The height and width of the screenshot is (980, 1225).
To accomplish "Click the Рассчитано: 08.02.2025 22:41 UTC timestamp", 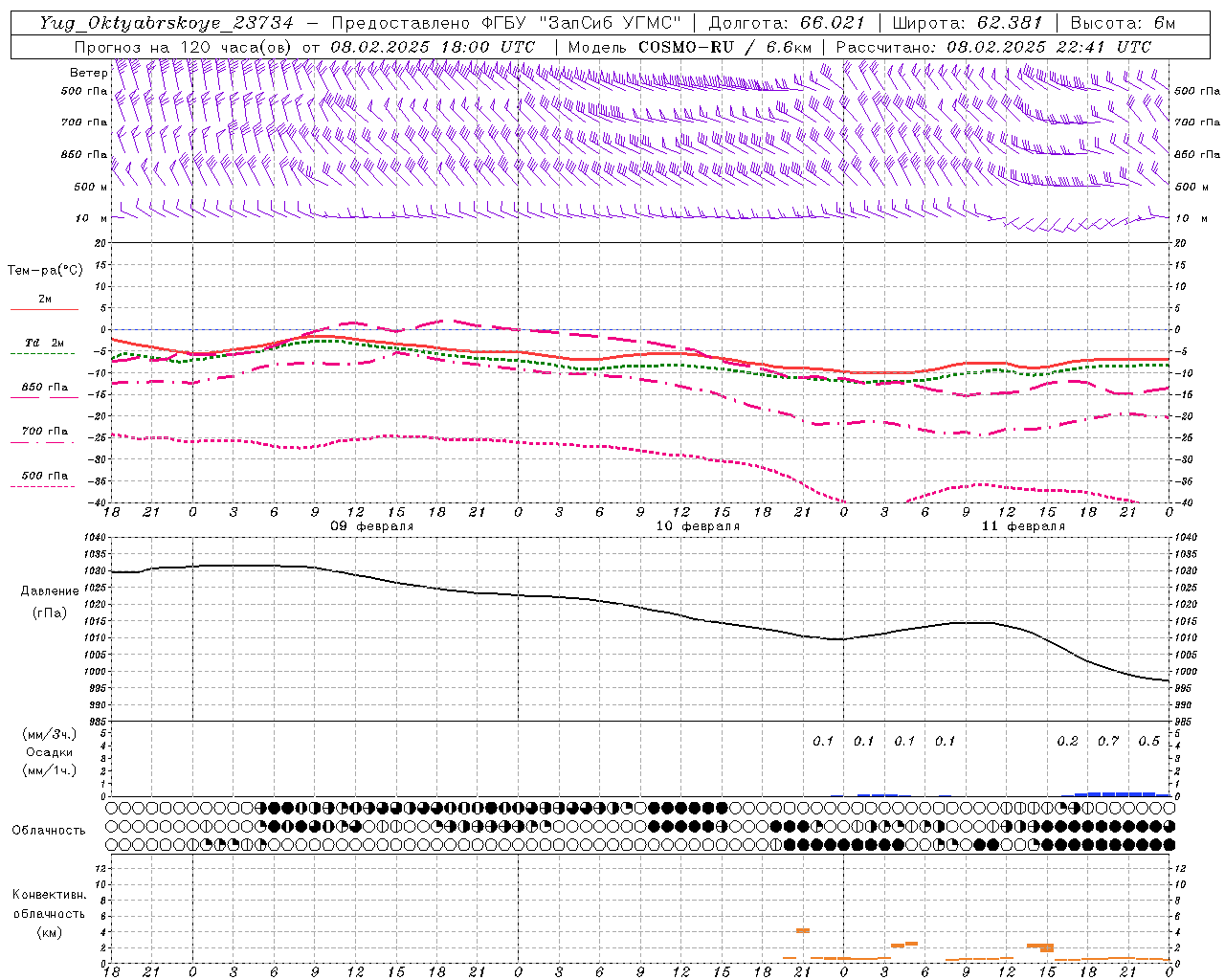I will click(993, 47).
